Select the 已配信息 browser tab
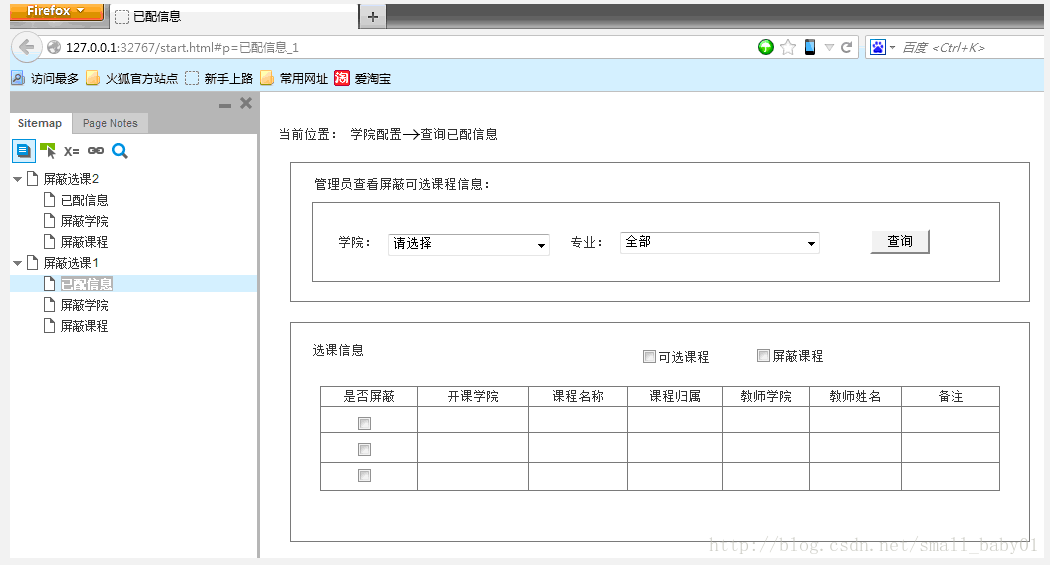This screenshot has width=1050, height=565. pos(234,17)
